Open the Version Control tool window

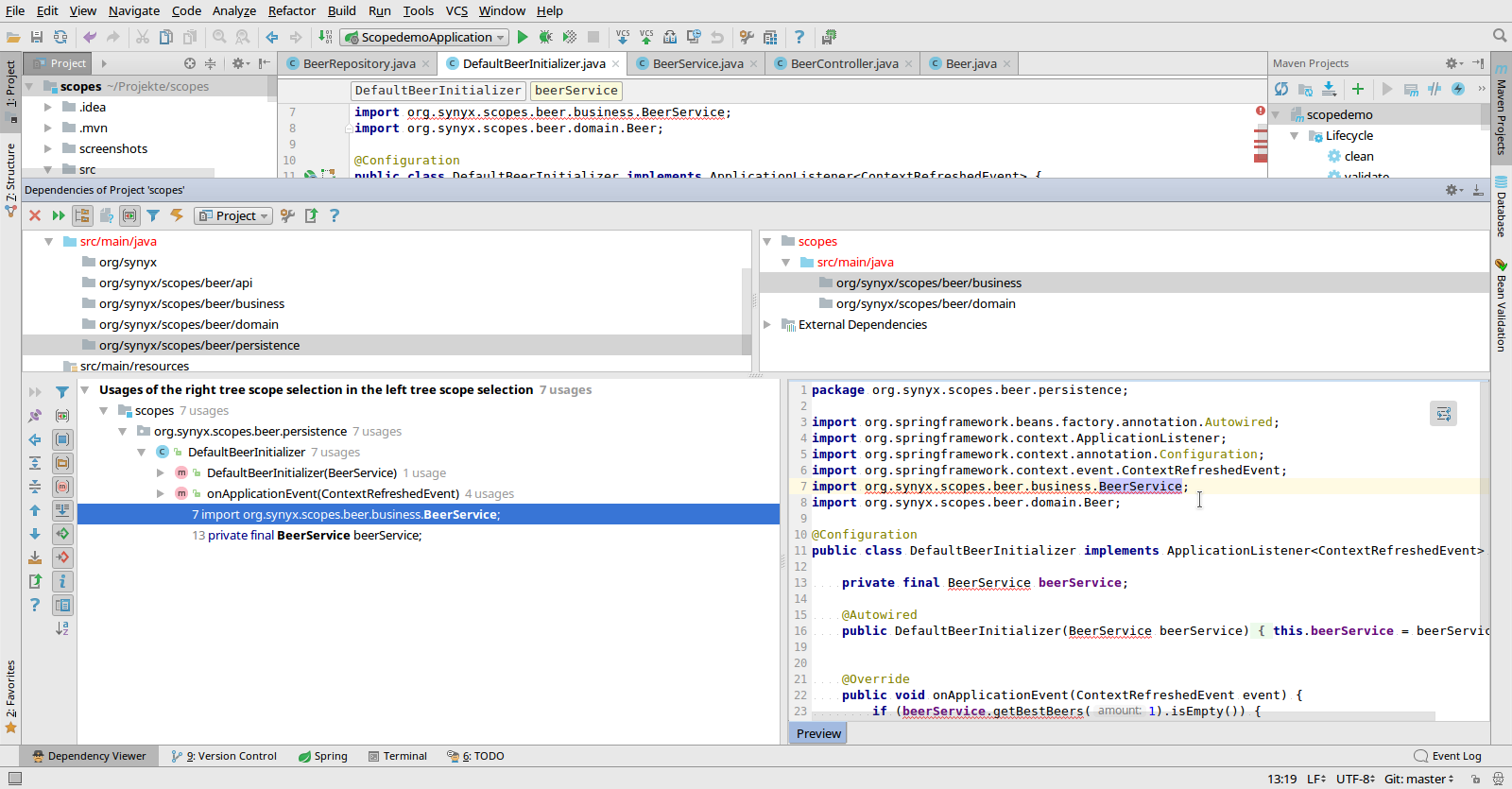[224, 756]
